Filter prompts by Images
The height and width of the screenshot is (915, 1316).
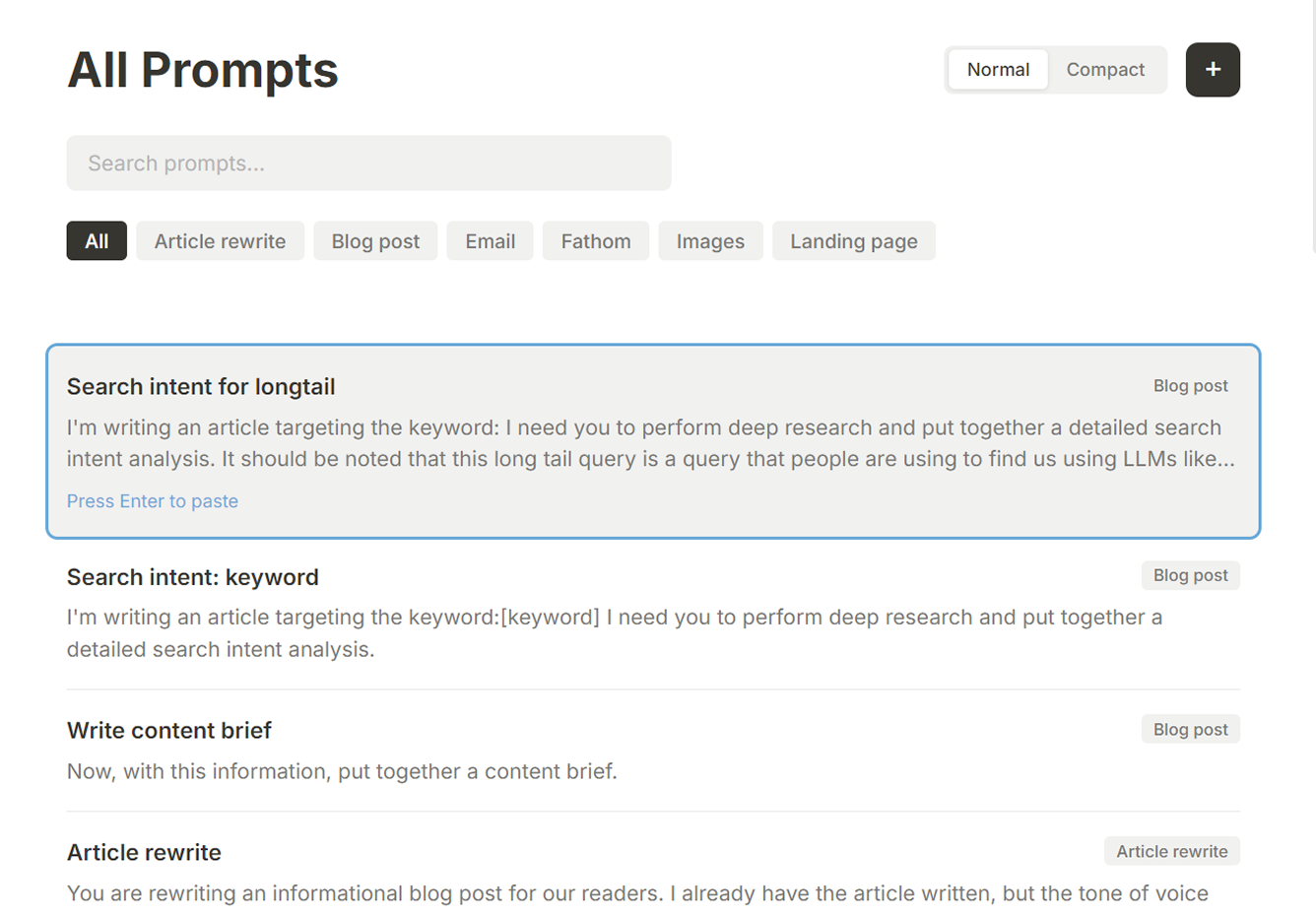click(710, 240)
